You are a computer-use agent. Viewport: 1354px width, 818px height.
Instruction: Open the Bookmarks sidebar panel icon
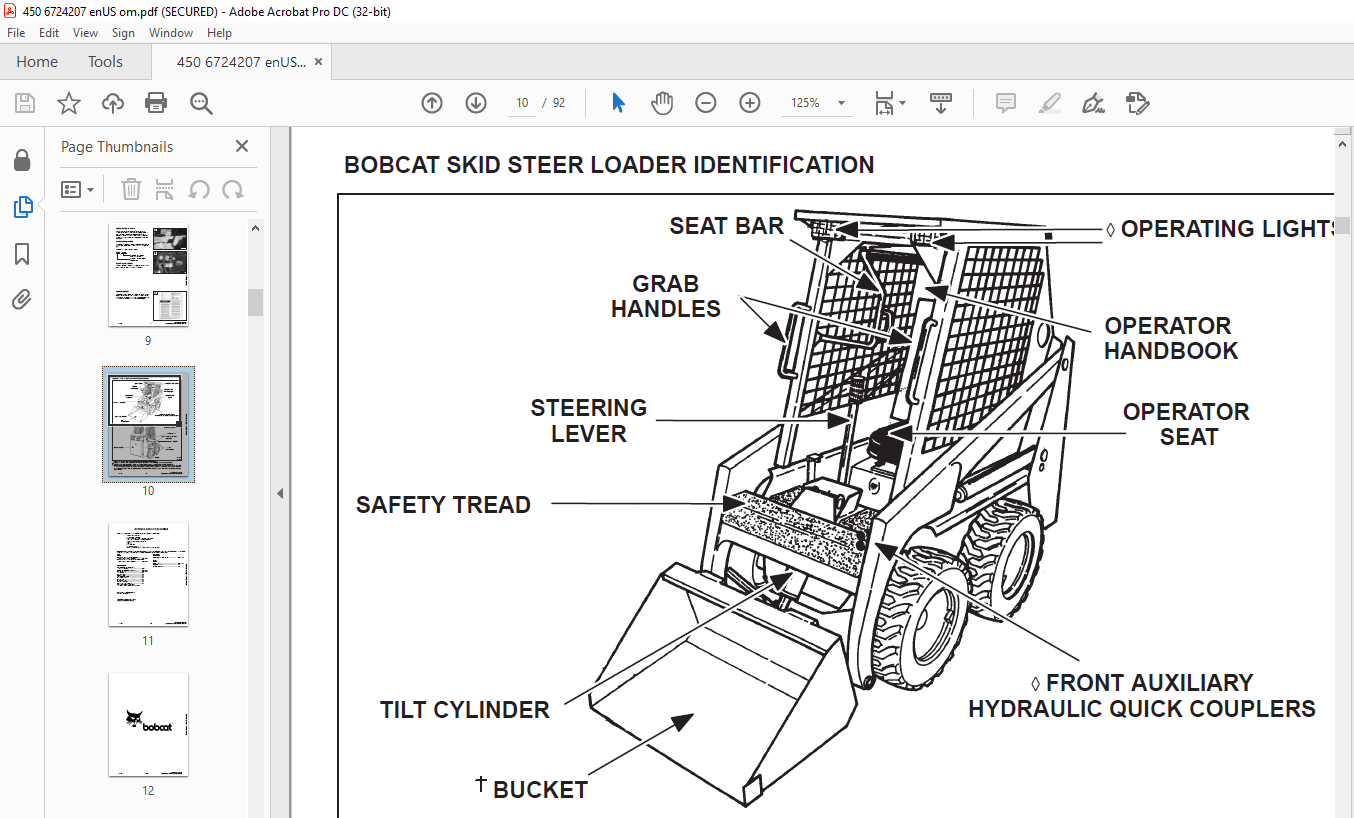[22, 254]
